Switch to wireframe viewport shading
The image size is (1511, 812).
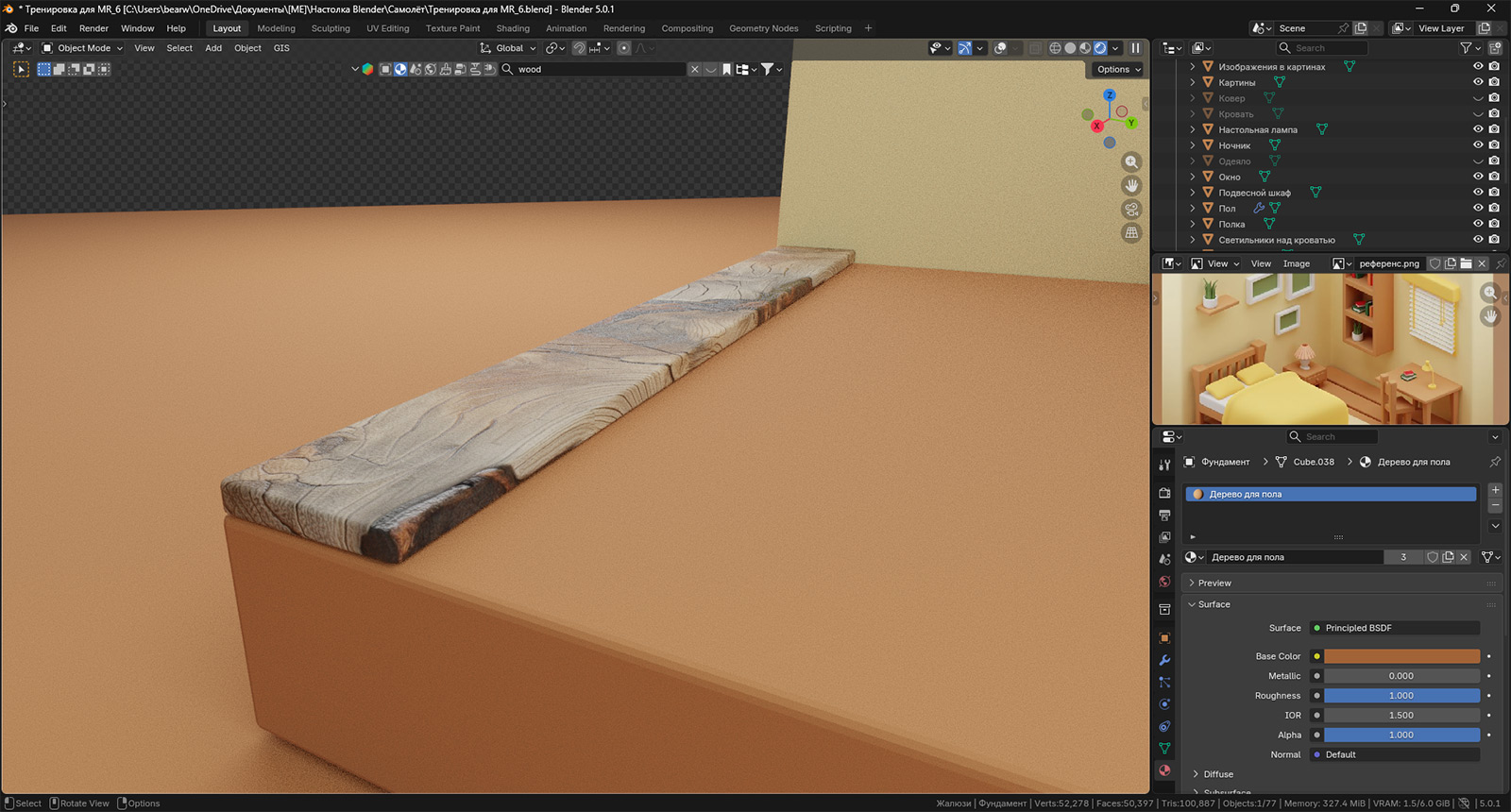coord(1055,48)
